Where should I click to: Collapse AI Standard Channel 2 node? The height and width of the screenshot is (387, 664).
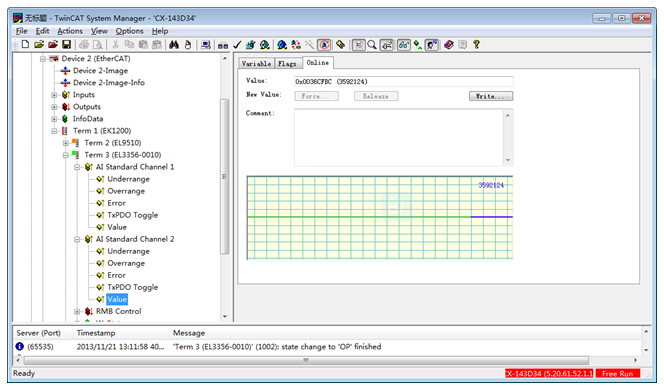click(x=77, y=239)
